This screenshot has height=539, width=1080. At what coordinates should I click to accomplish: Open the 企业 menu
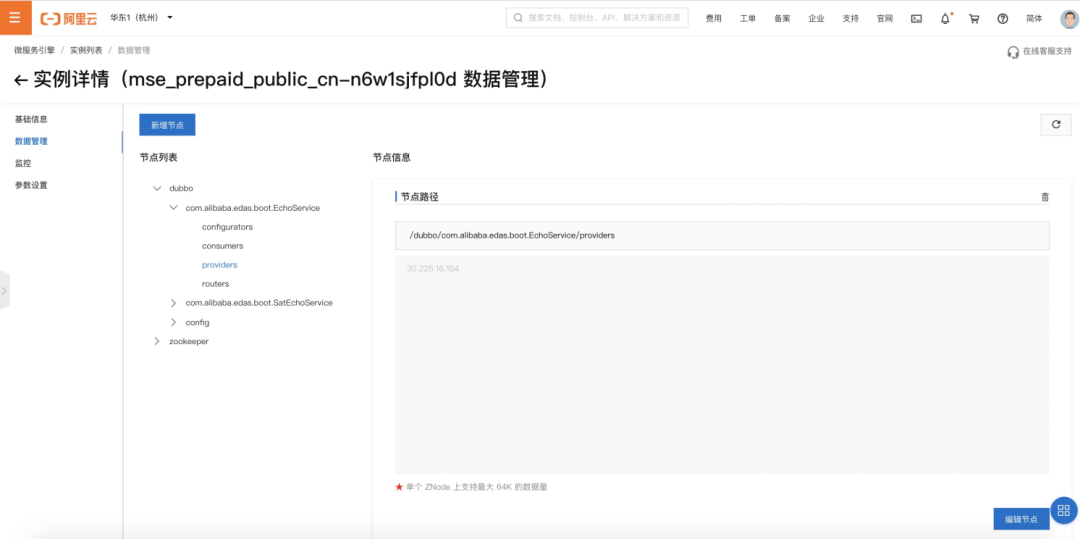pos(816,19)
